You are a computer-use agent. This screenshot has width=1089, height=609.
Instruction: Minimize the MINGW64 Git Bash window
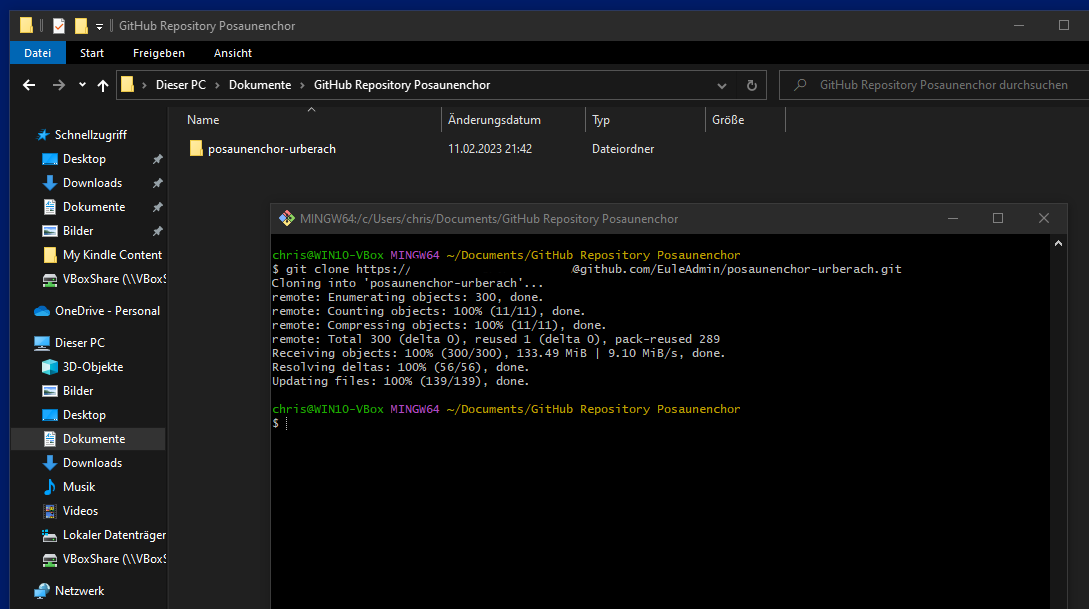click(x=953, y=218)
